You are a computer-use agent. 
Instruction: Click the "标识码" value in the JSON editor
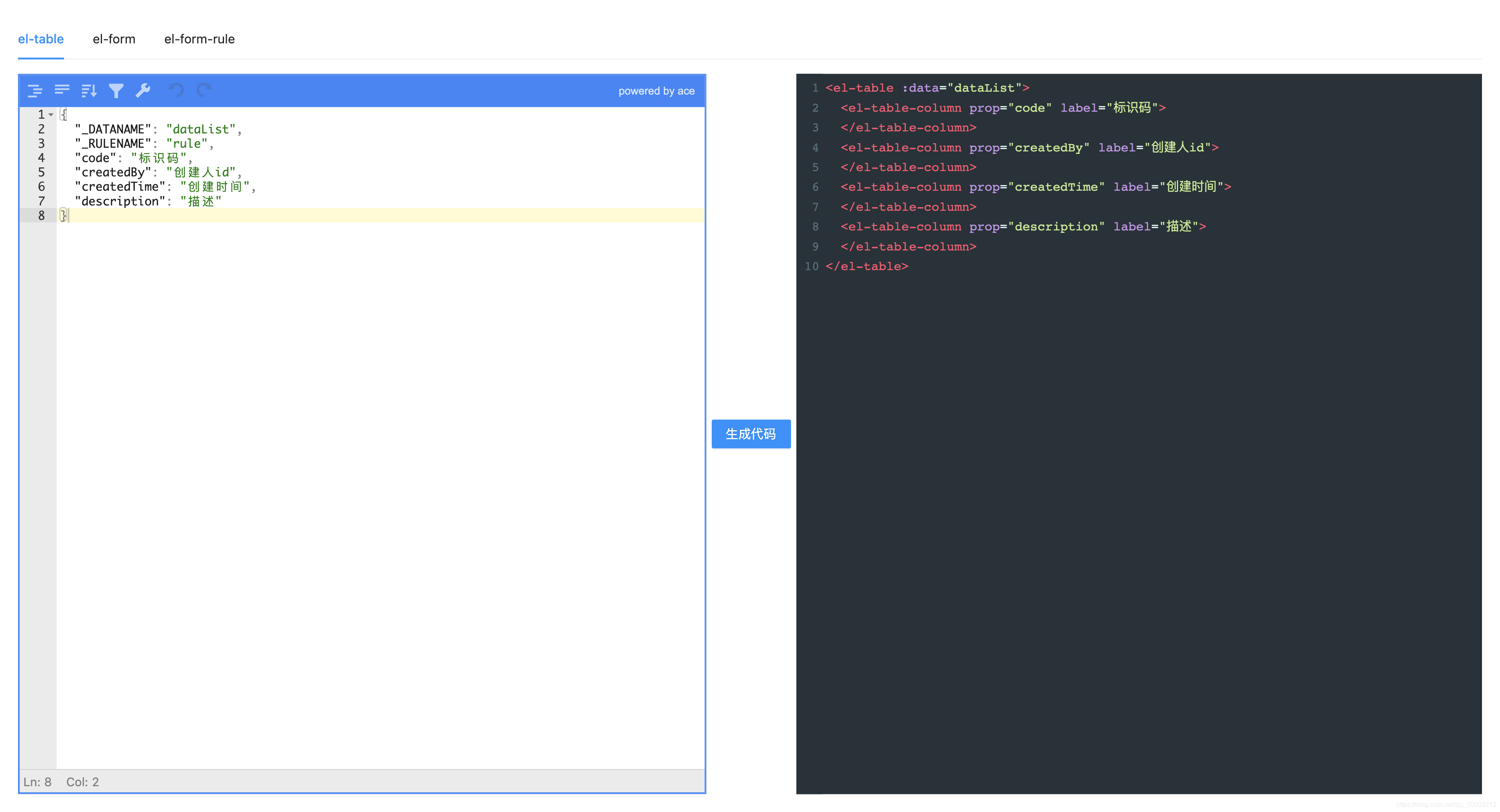click(x=158, y=158)
